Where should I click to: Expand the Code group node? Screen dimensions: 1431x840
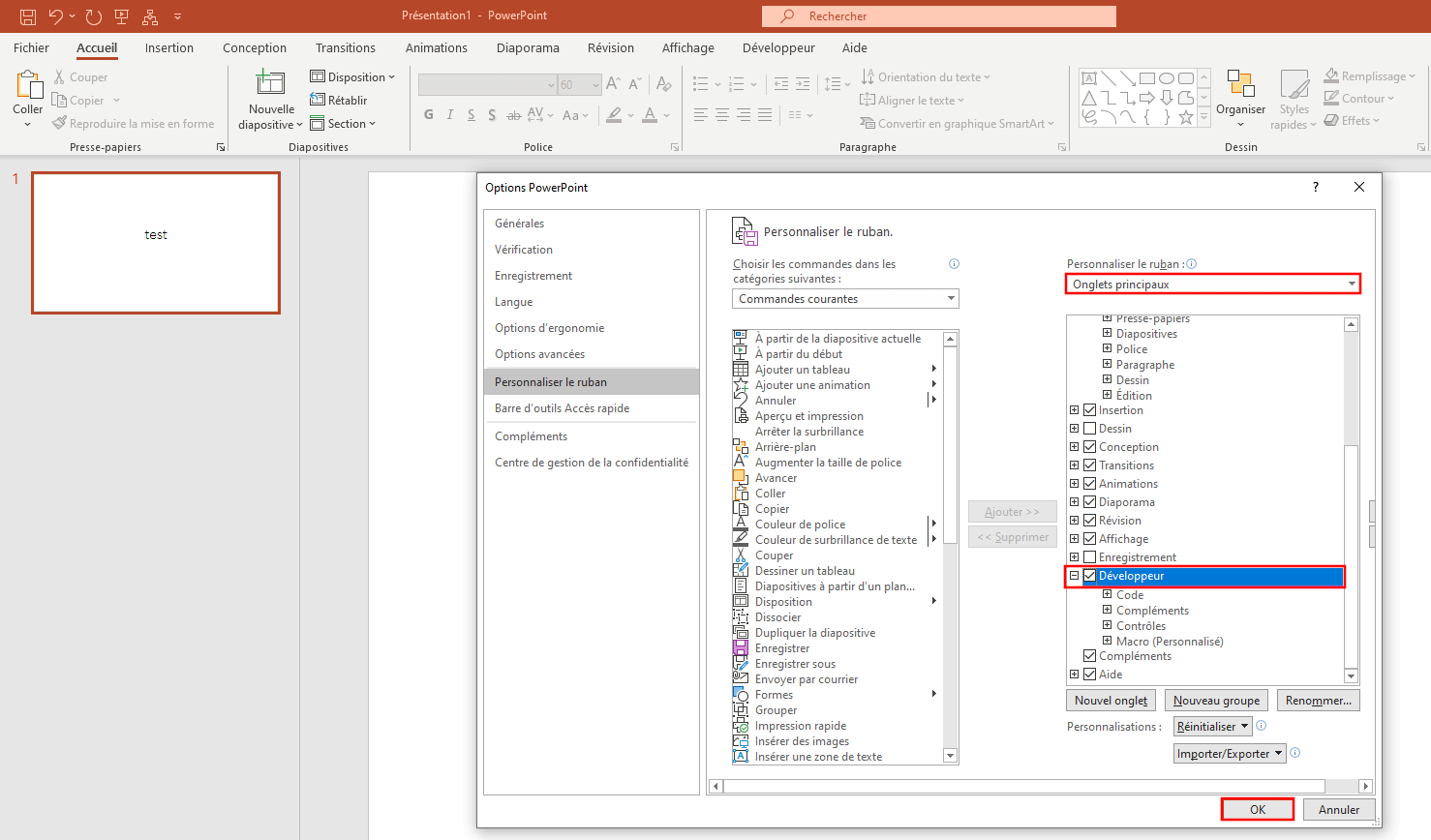(x=1108, y=594)
